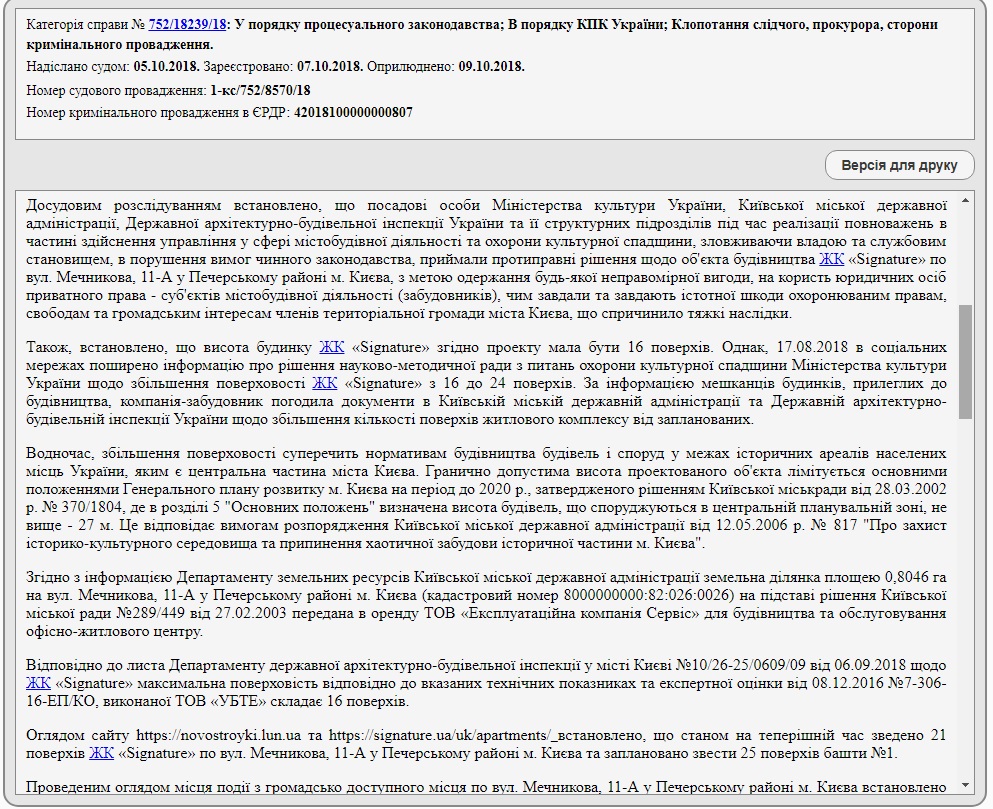This screenshot has width=993, height=809.
Task: Open ЖК link after "висота будинку"
Action: click(x=331, y=348)
